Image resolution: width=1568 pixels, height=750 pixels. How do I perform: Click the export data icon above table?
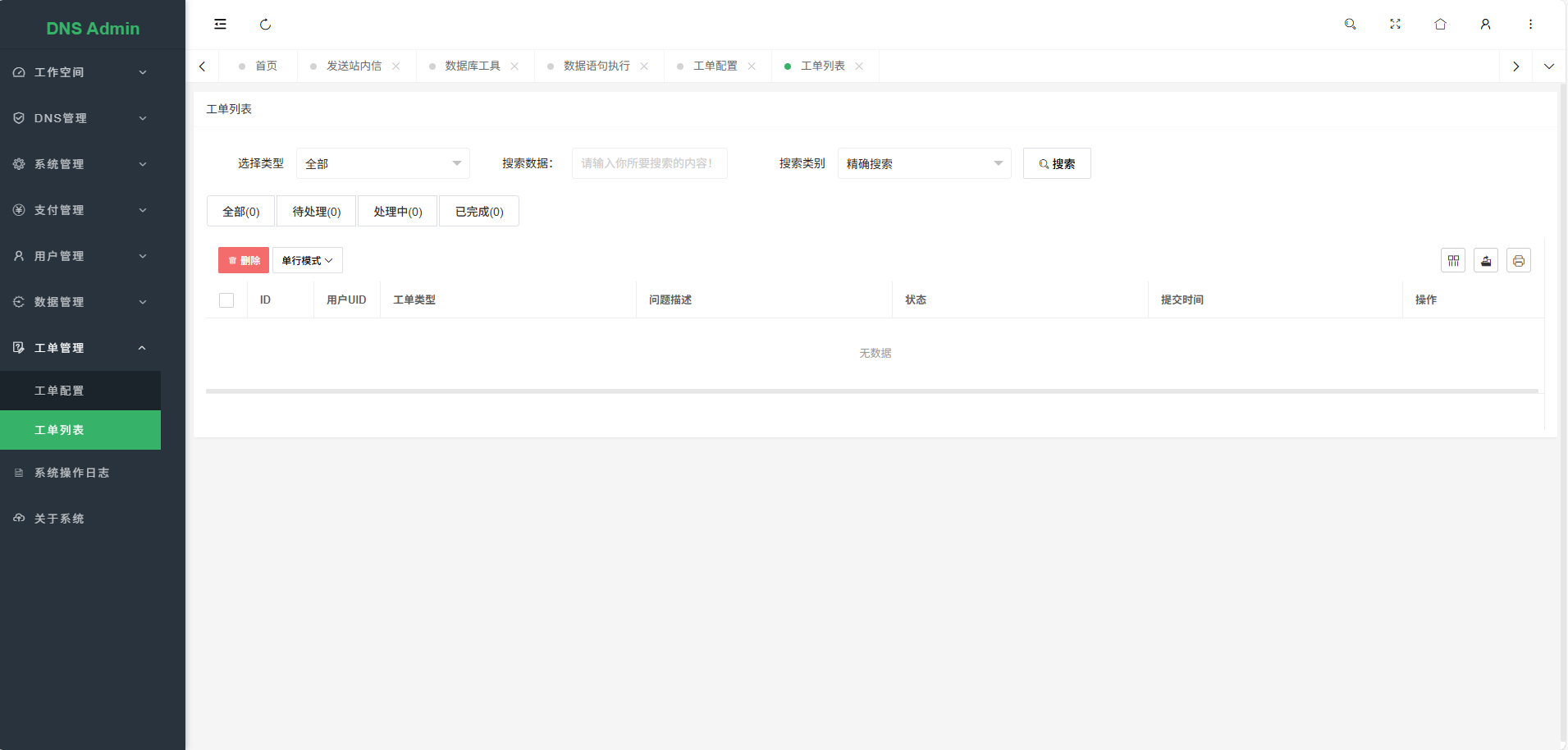pos(1485,260)
